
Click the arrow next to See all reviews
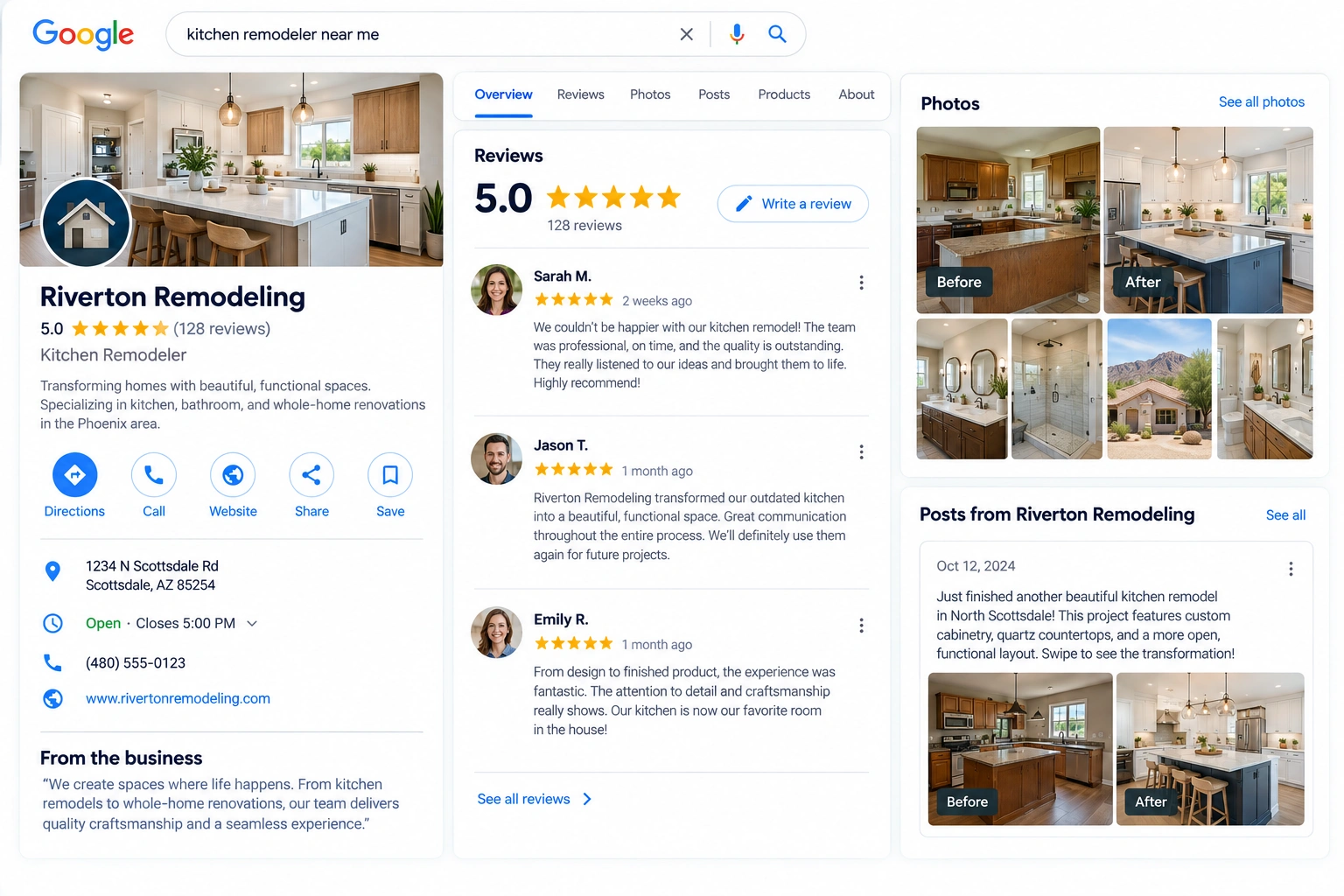[587, 799]
